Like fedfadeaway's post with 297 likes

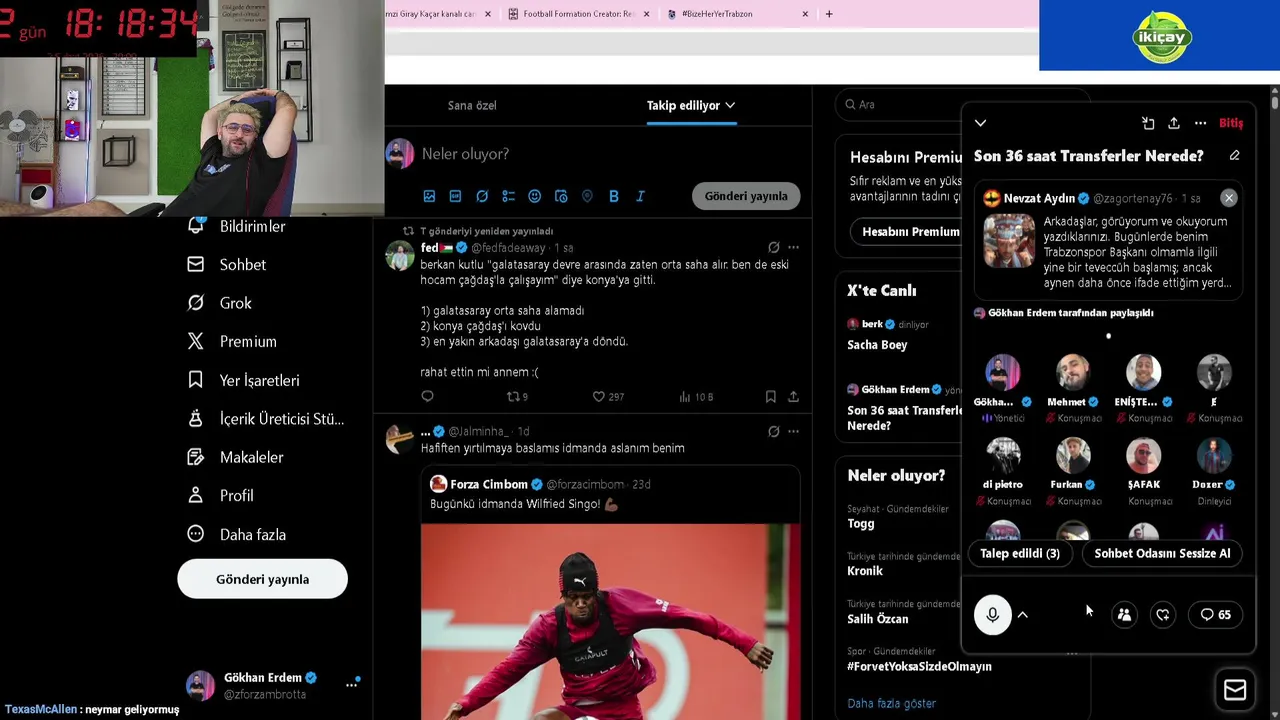(608, 397)
